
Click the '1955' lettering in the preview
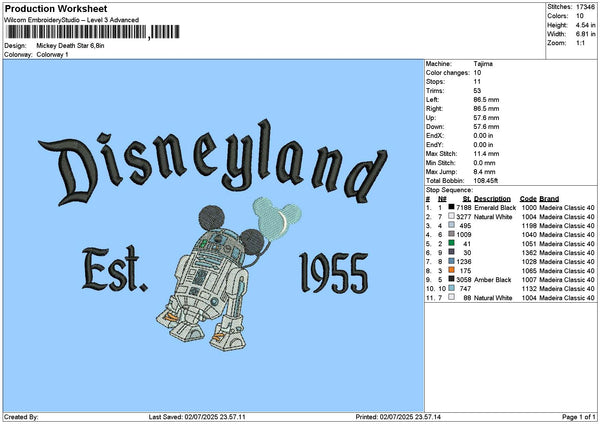pyautogui.click(x=334, y=273)
